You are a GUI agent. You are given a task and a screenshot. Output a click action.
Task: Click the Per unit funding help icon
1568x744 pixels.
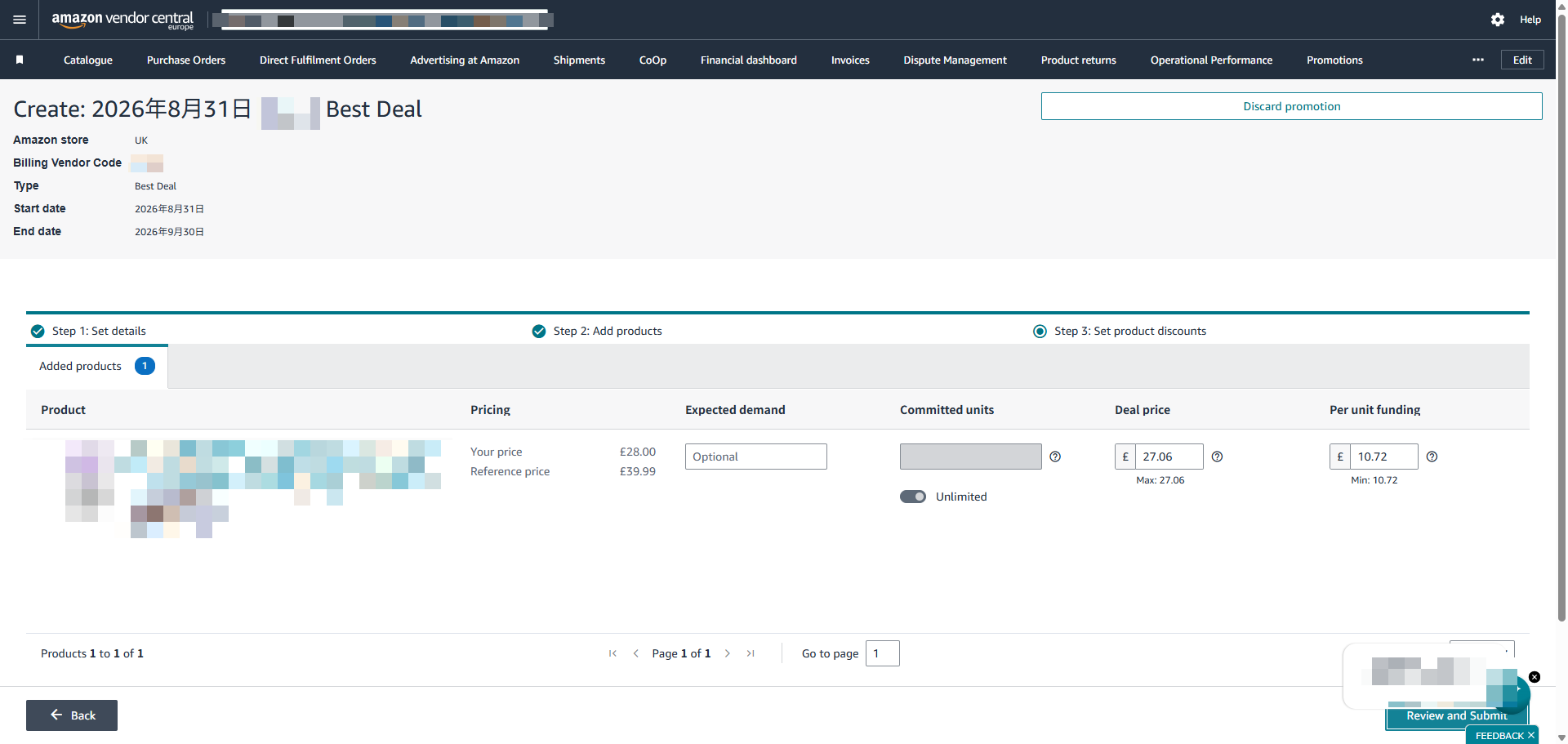pyautogui.click(x=1432, y=457)
